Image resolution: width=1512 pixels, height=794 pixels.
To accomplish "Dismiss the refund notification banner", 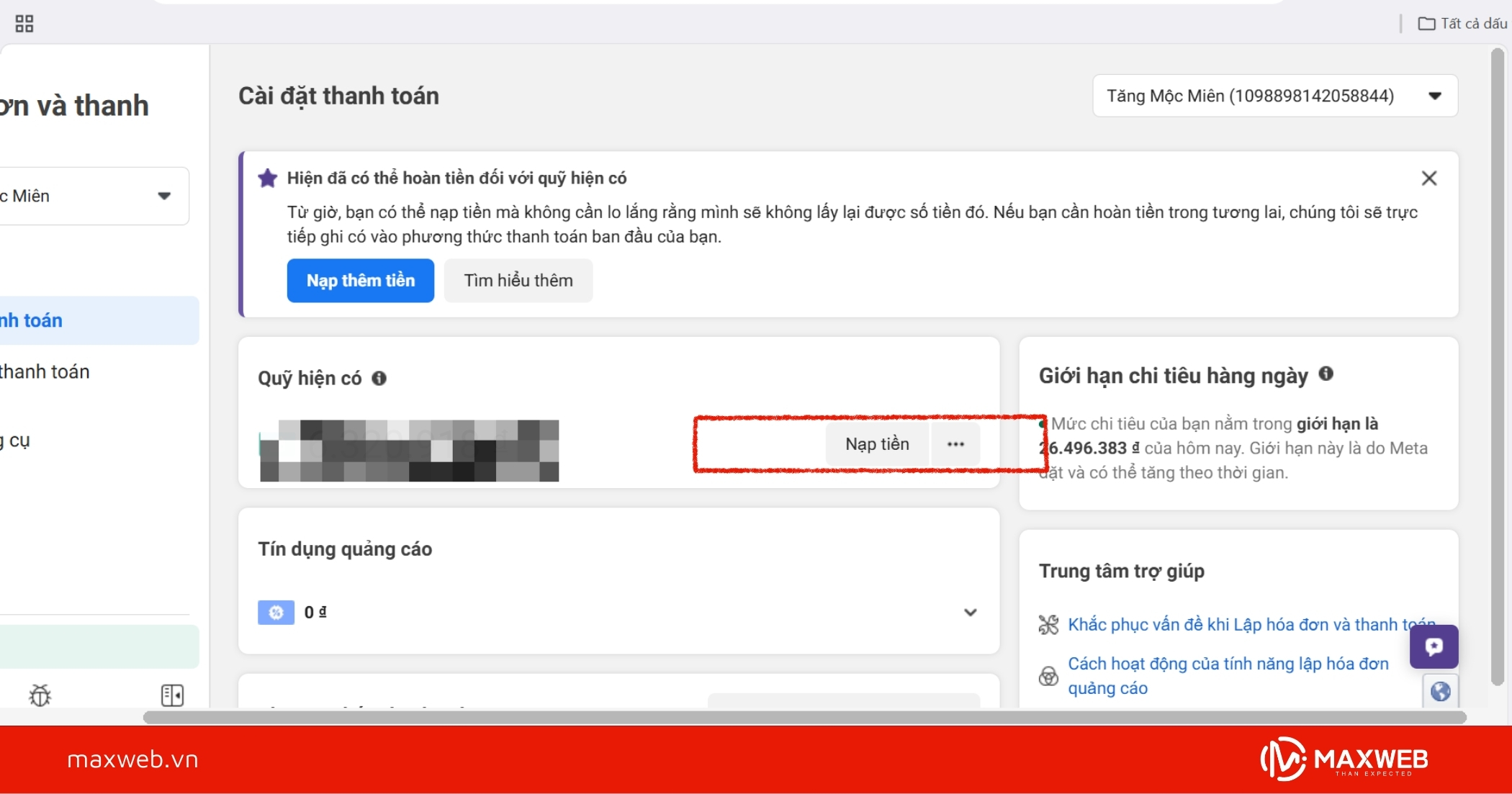I will tap(1429, 178).
